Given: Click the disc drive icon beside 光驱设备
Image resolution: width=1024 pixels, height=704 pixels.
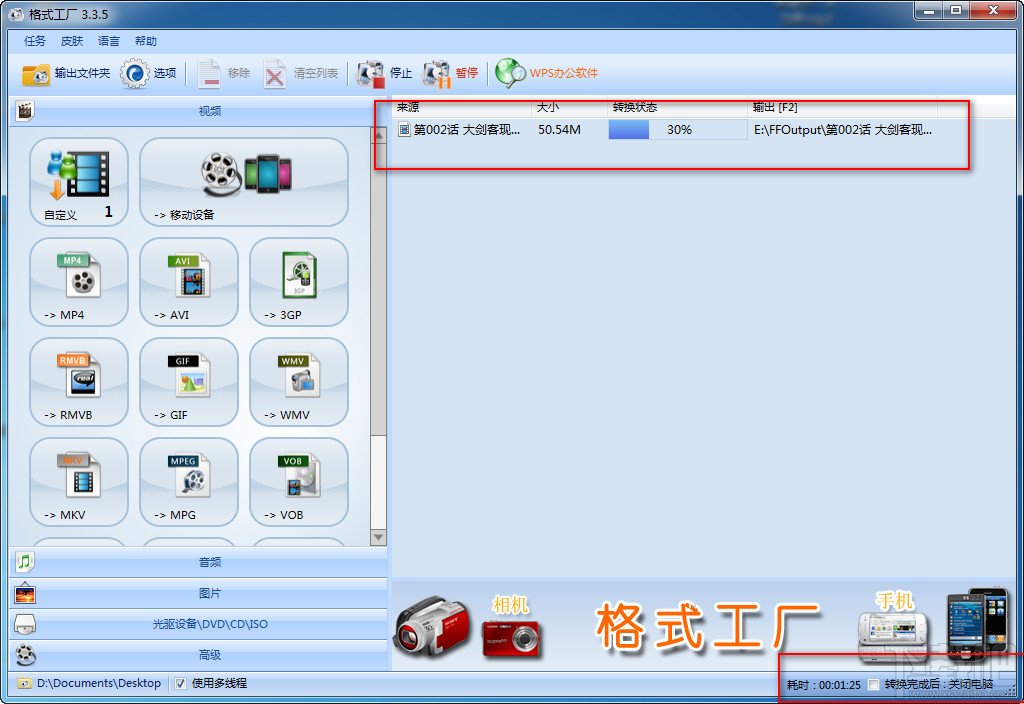Looking at the screenshot, I should (x=25, y=624).
